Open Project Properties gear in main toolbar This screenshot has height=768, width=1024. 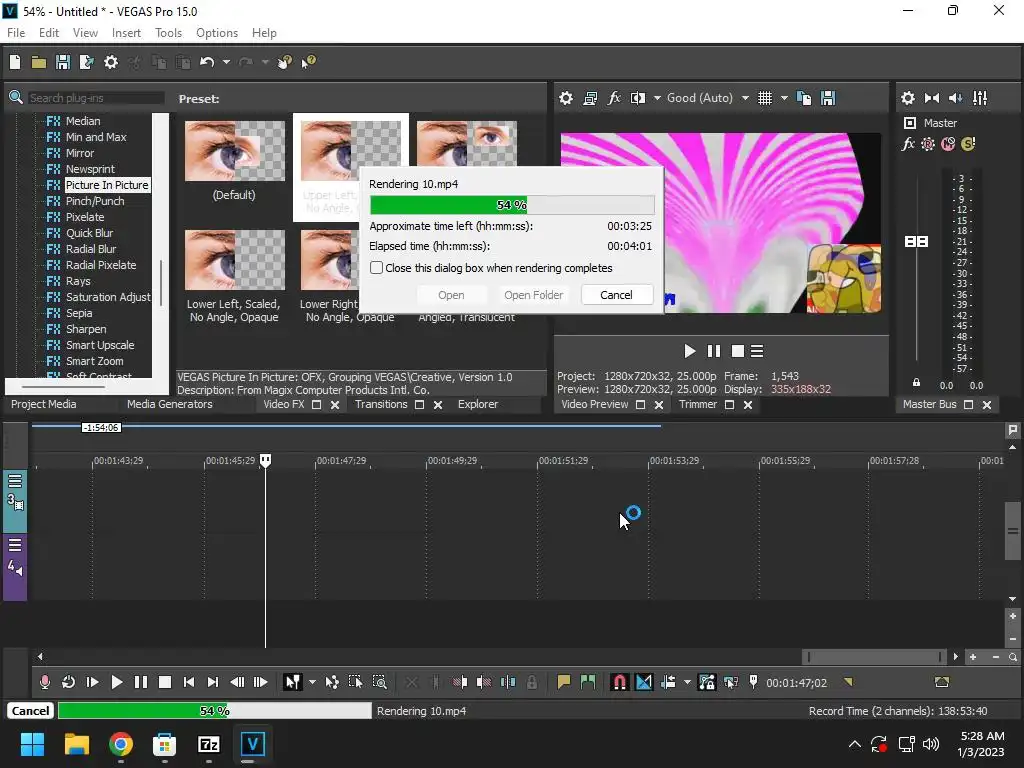(111, 62)
